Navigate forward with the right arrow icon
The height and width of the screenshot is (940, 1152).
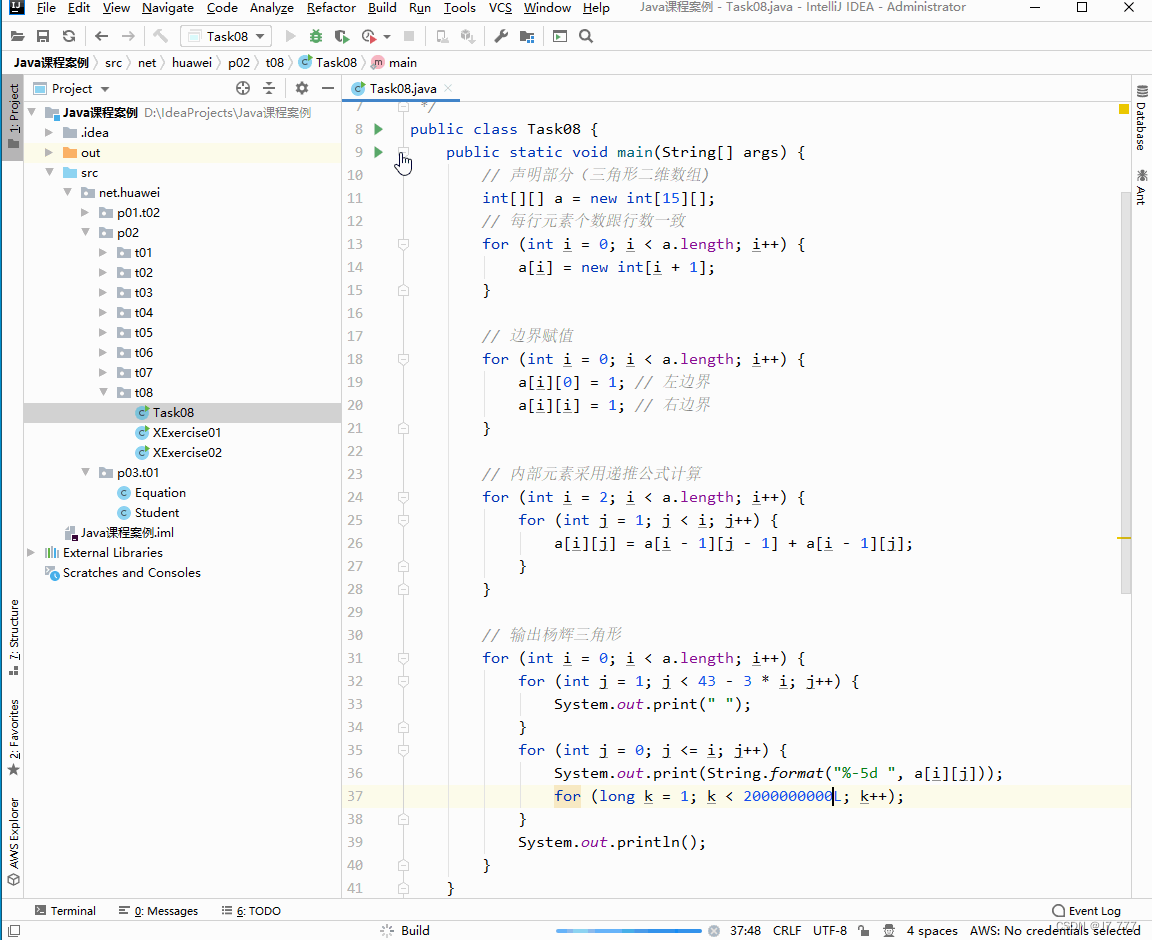point(128,36)
